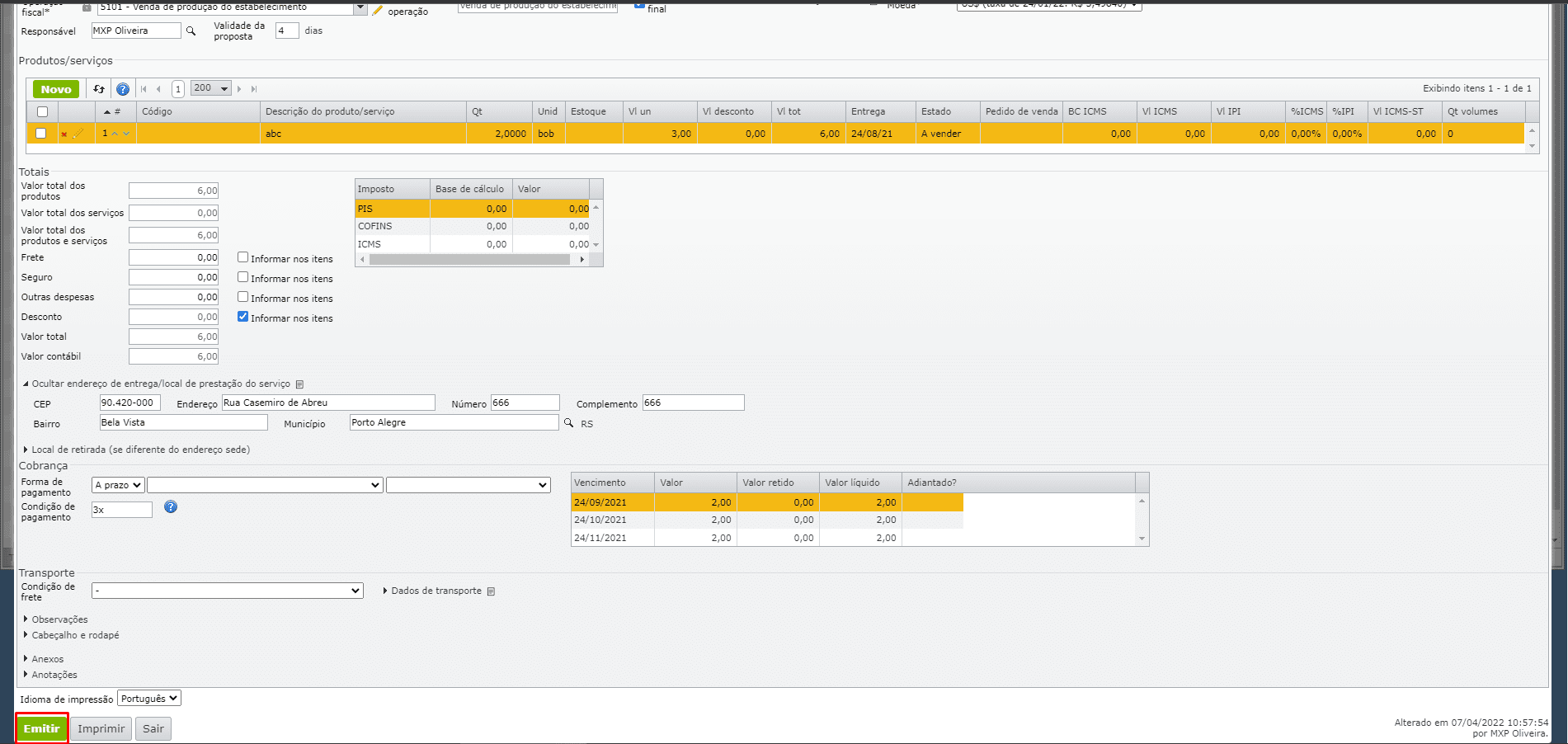The image size is (1568, 744).
Task: Open the last Forma de pagamento dropdown
Action: coord(469,485)
